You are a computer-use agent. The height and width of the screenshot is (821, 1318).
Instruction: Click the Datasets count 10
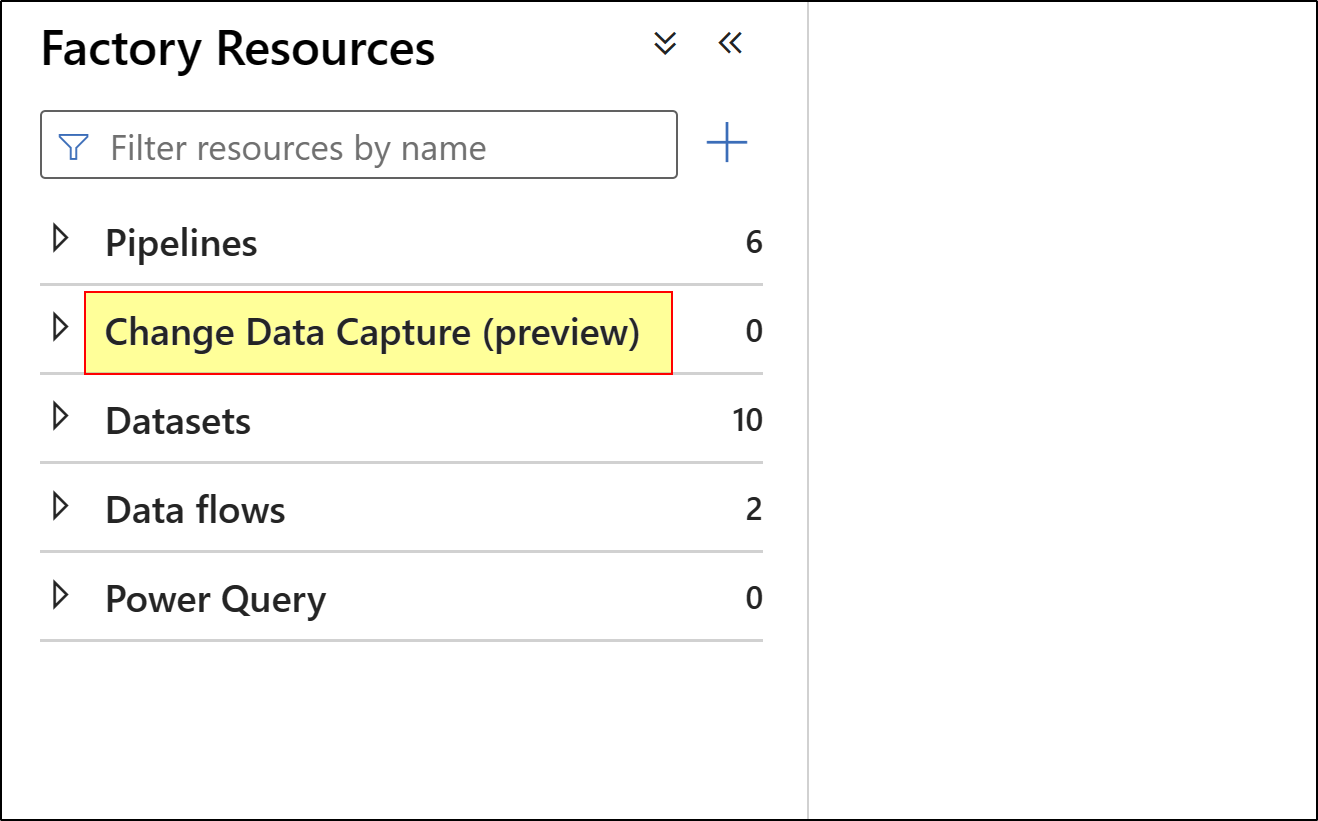tap(747, 420)
